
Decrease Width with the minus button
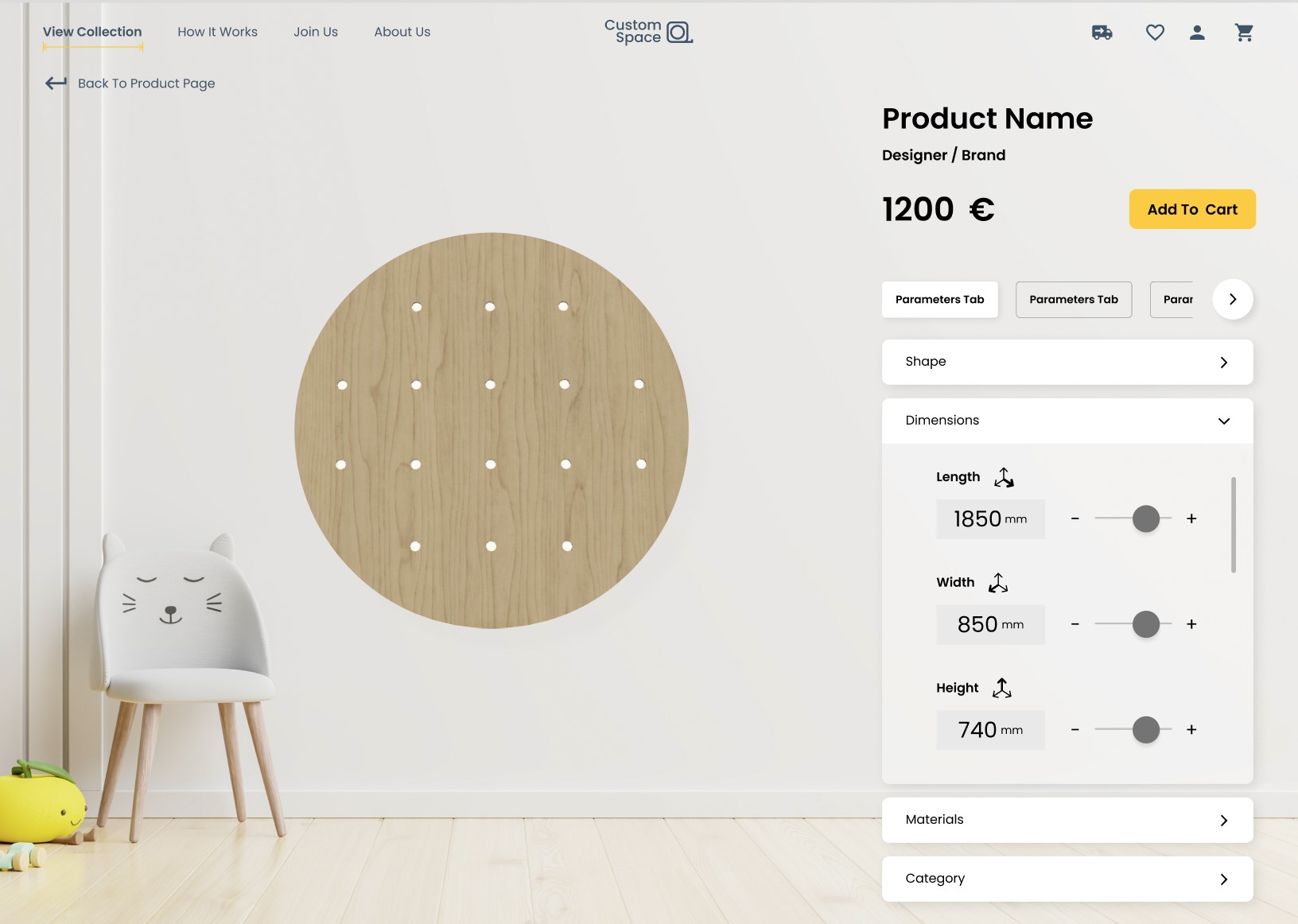click(x=1075, y=624)
